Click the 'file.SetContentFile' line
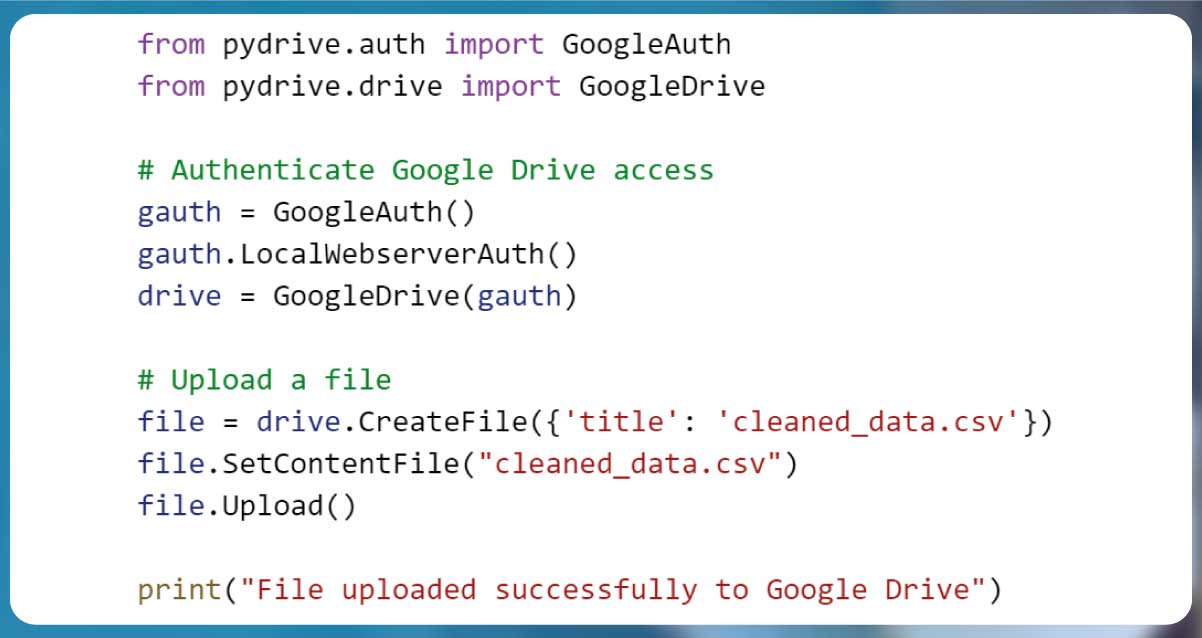The width and height of the screenshot is (1202, 638). click(x=468, y=464)
